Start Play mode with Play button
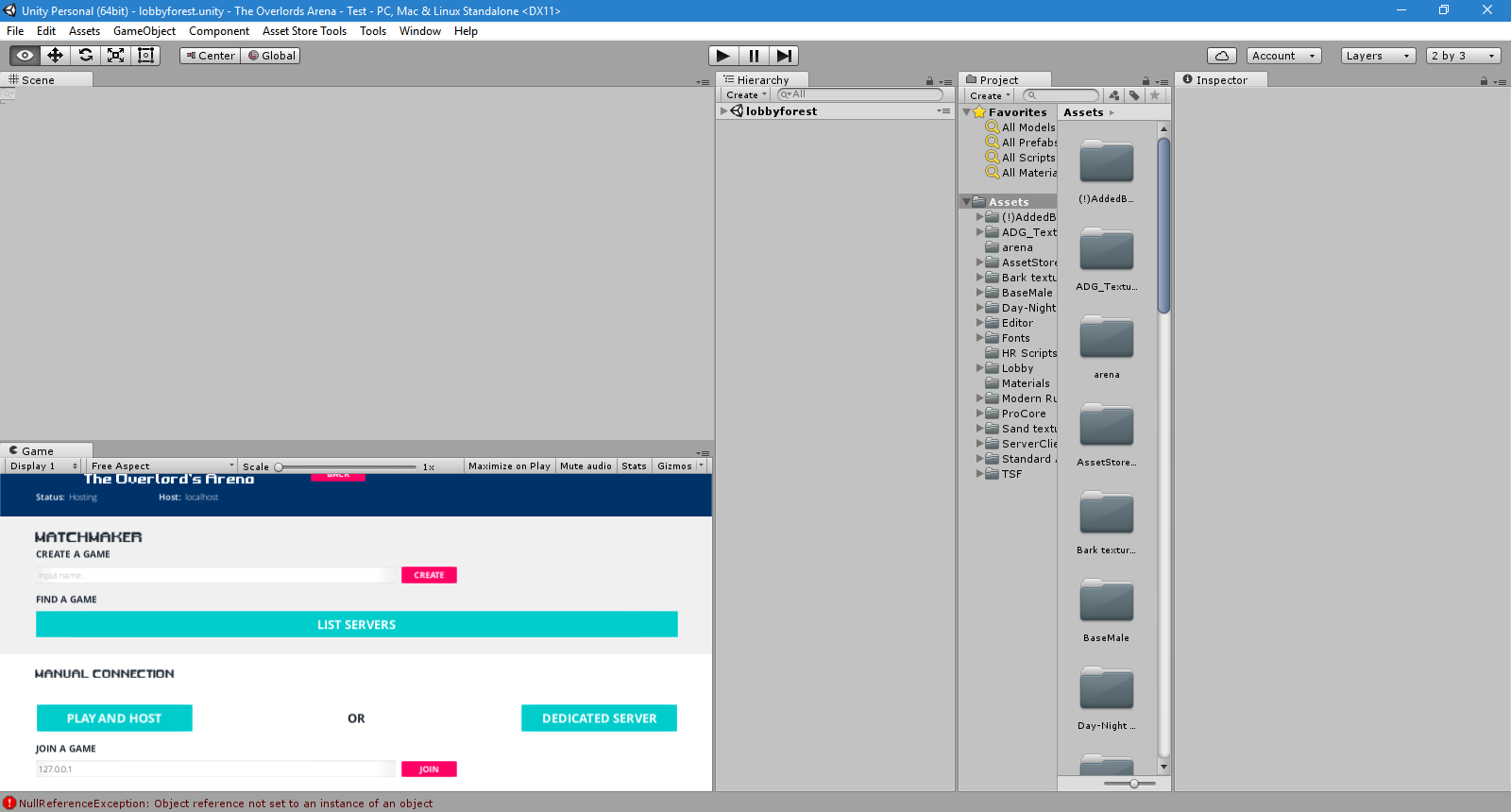1511x812 pixels. tap(723, 56)
